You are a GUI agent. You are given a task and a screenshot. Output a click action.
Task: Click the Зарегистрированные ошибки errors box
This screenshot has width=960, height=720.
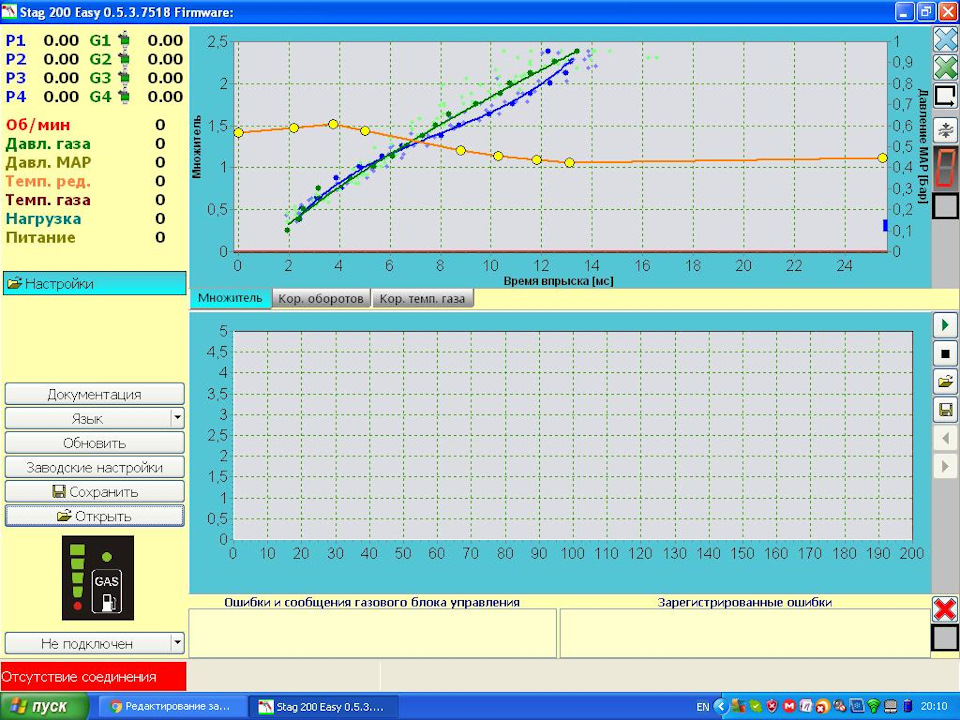coord(745,633)
